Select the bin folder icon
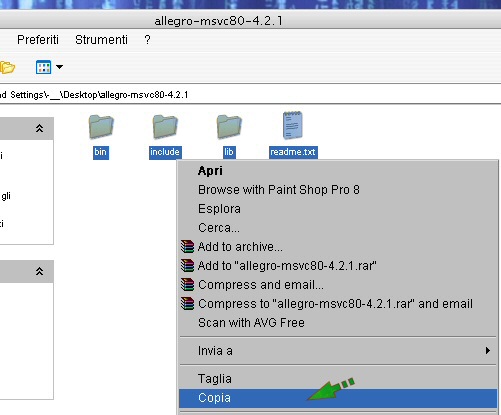501x415 pixels. [x=101, y=126]
